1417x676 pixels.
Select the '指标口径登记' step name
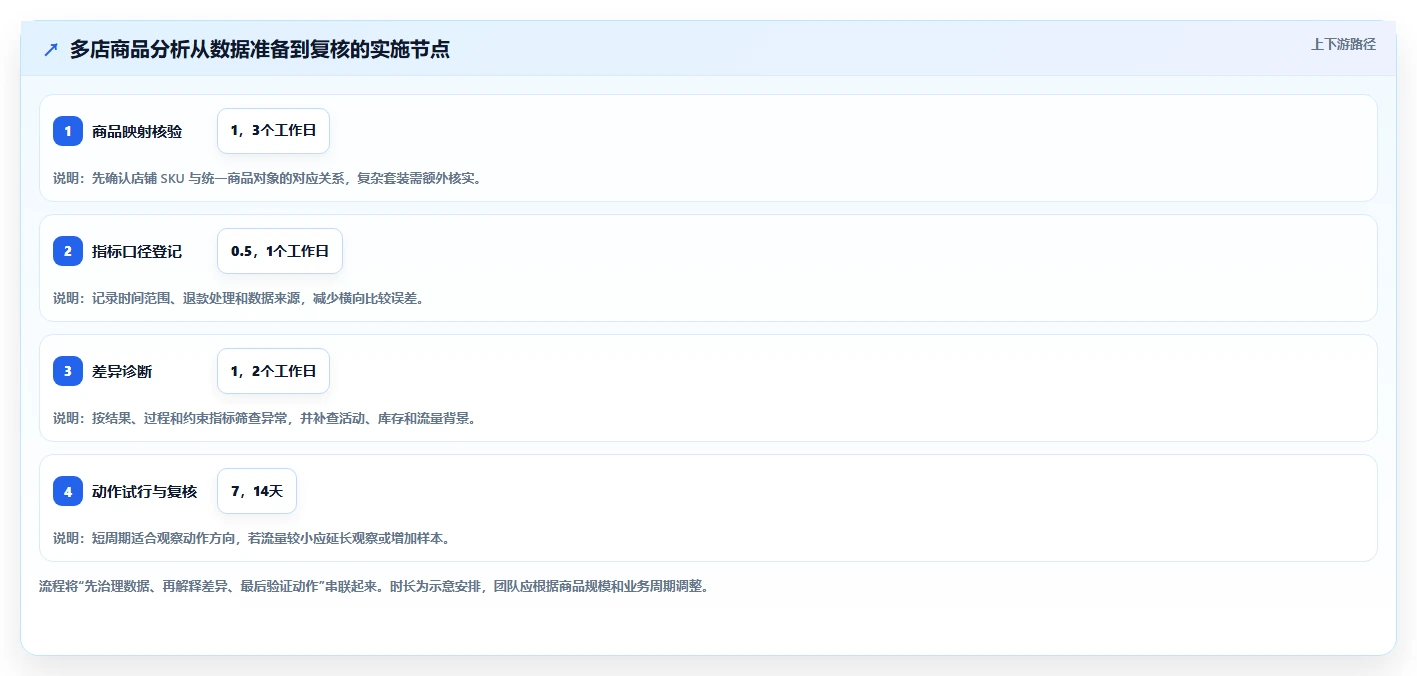(137, 251)
